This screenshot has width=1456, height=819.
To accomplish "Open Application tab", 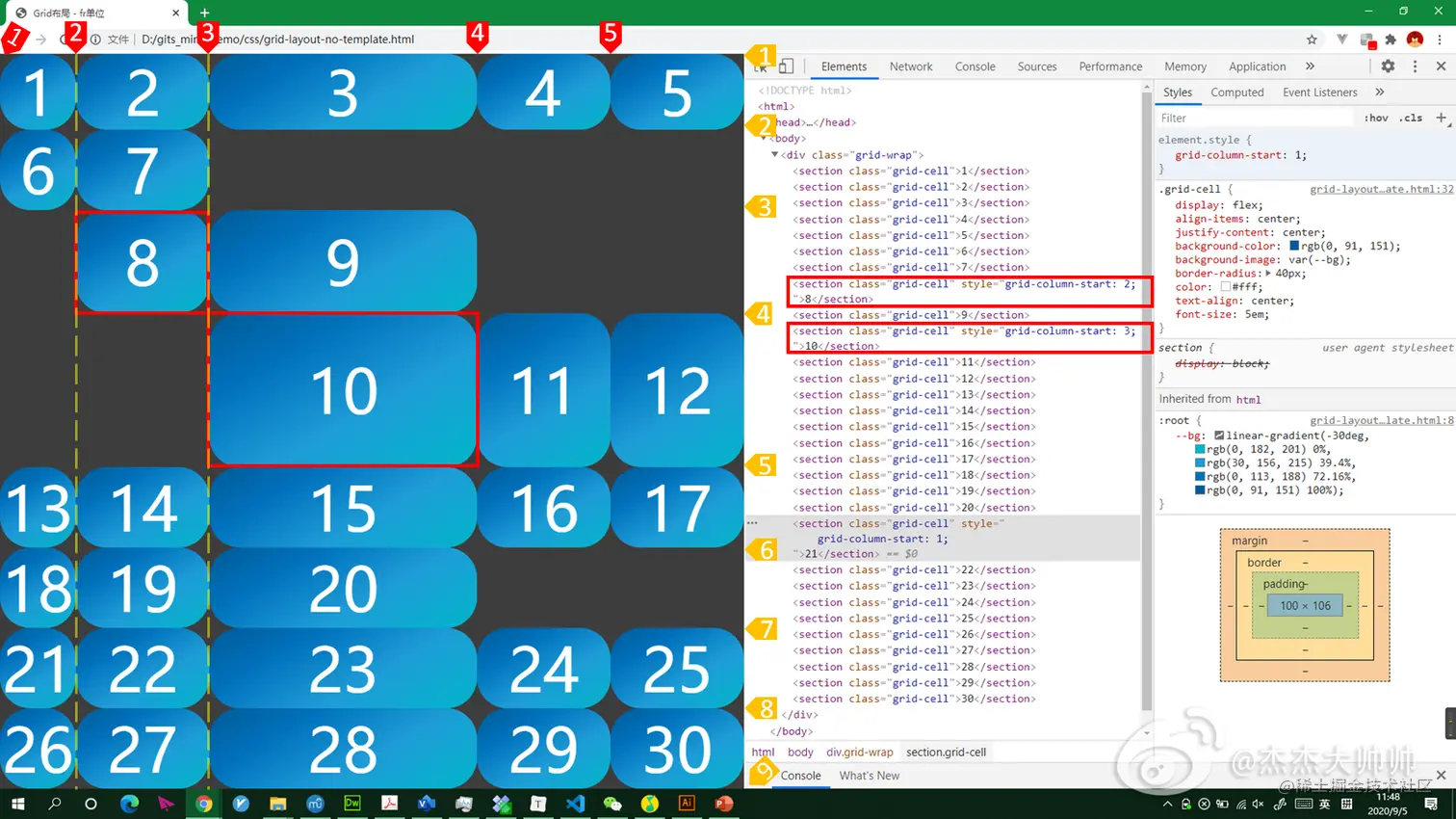I will click(1257, 66).
